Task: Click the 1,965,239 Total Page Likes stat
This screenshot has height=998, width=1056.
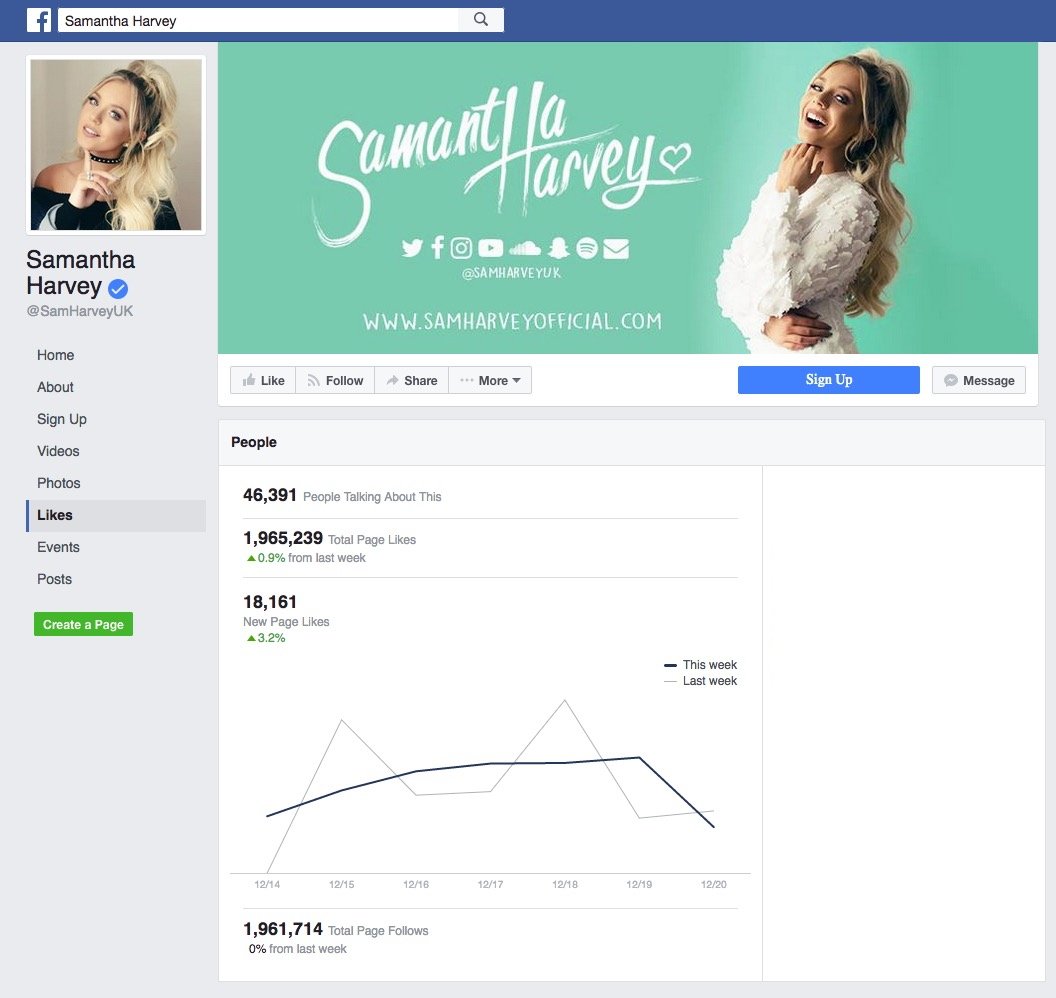Action: (329, 538)
